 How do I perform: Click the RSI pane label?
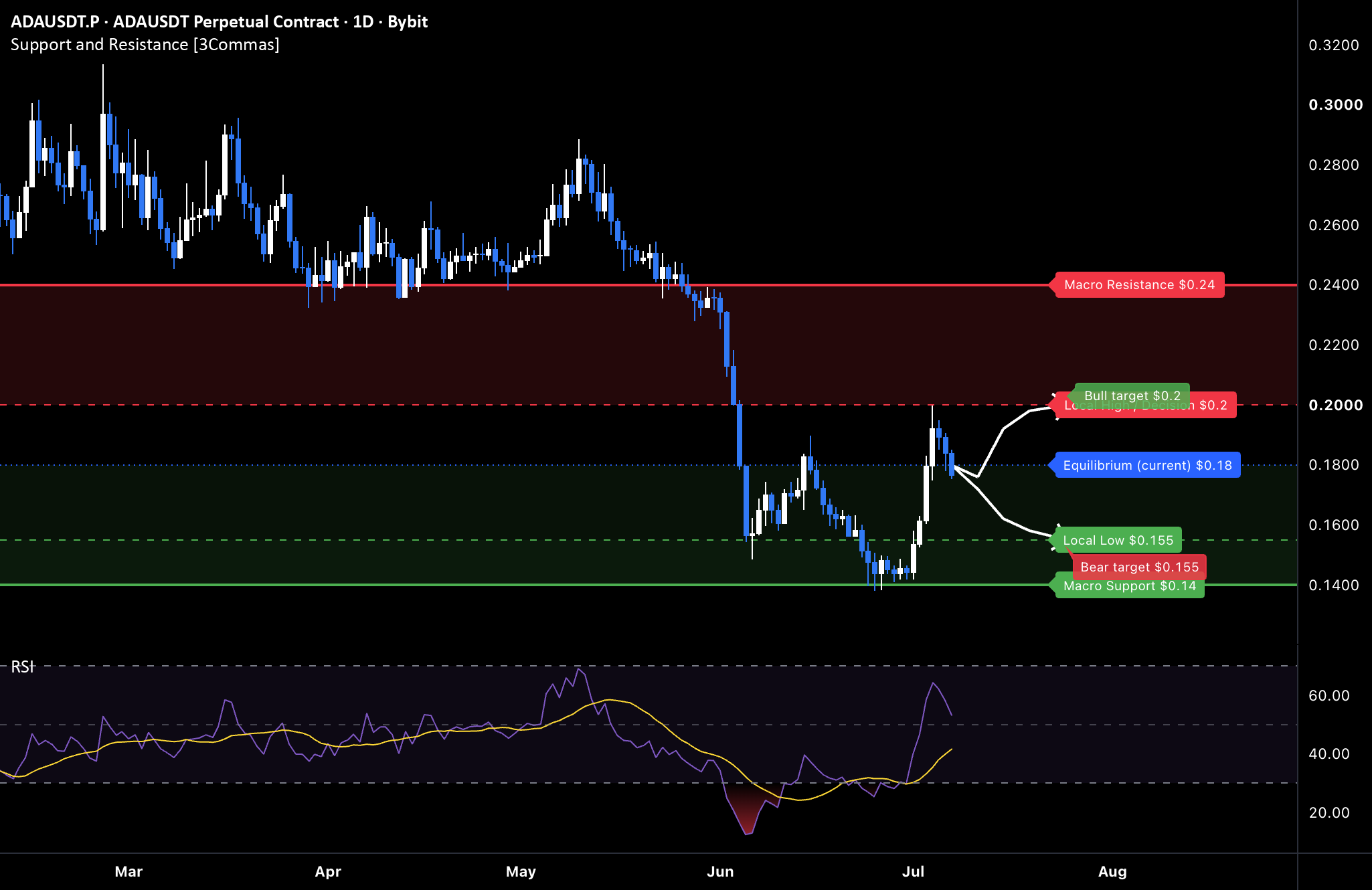22,666
